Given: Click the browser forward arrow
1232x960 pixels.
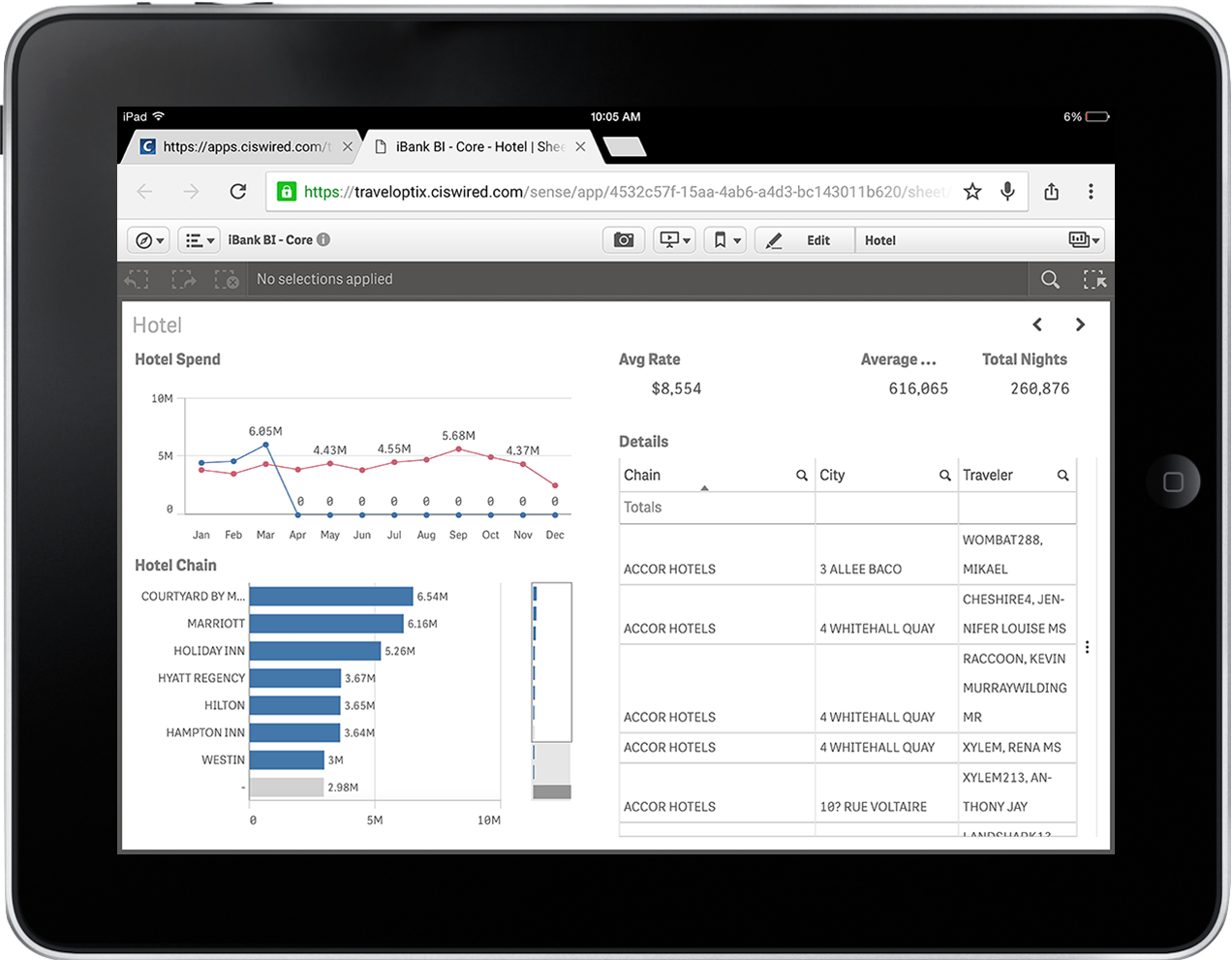Looking at the screenshot, I should click(191, 192).
